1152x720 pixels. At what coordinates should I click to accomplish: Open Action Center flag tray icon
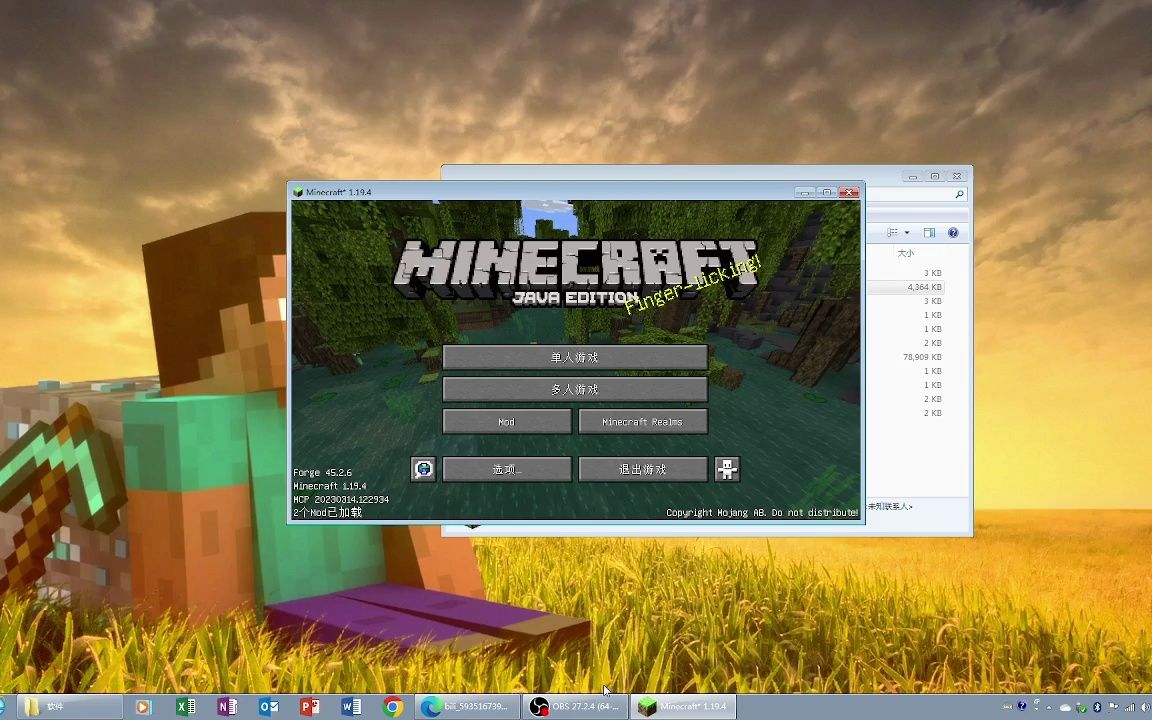click(1113, 706)
